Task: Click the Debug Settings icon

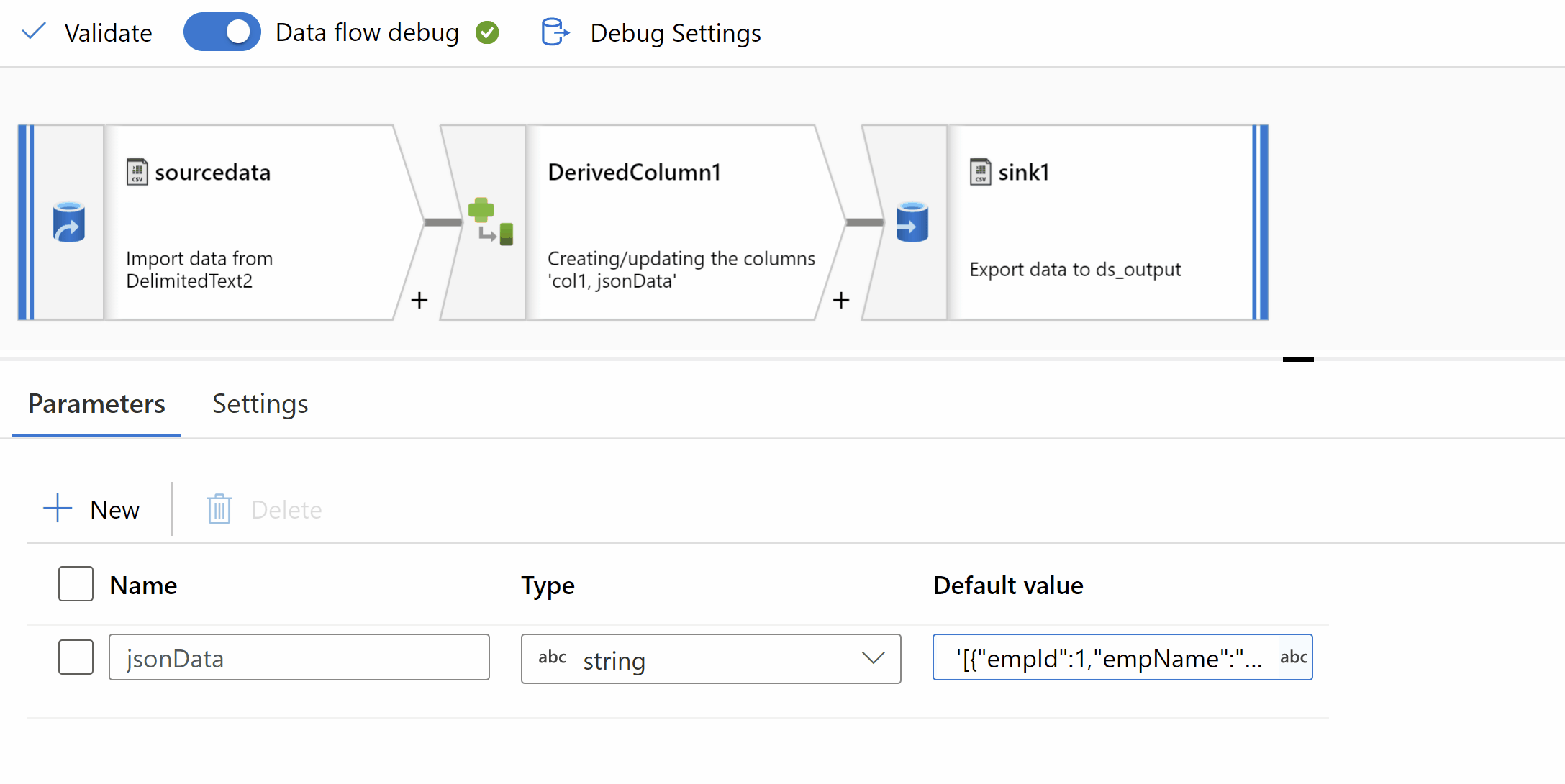Action: [x=554, y=32]
